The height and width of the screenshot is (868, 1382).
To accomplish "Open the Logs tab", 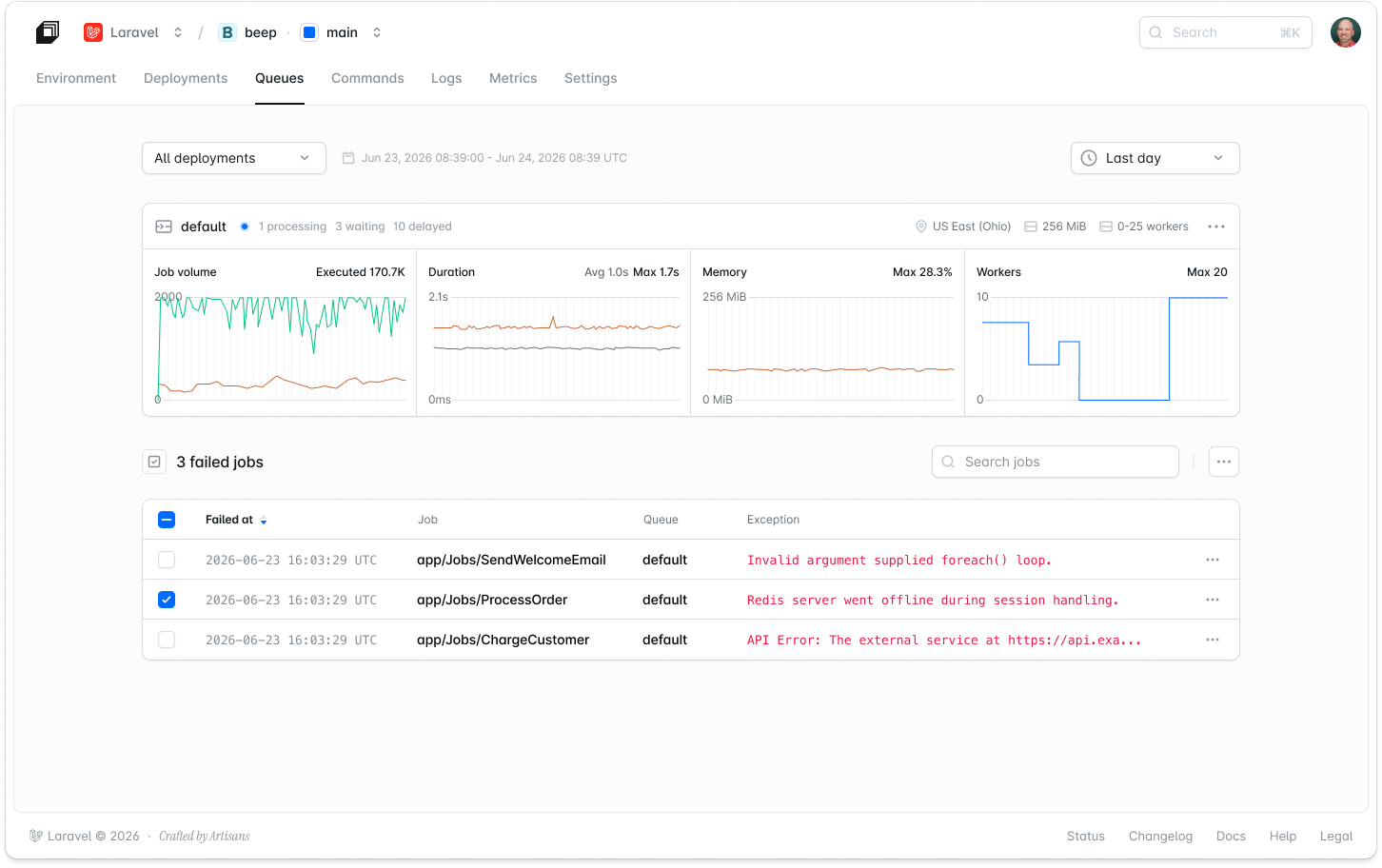I will point(446,78).
